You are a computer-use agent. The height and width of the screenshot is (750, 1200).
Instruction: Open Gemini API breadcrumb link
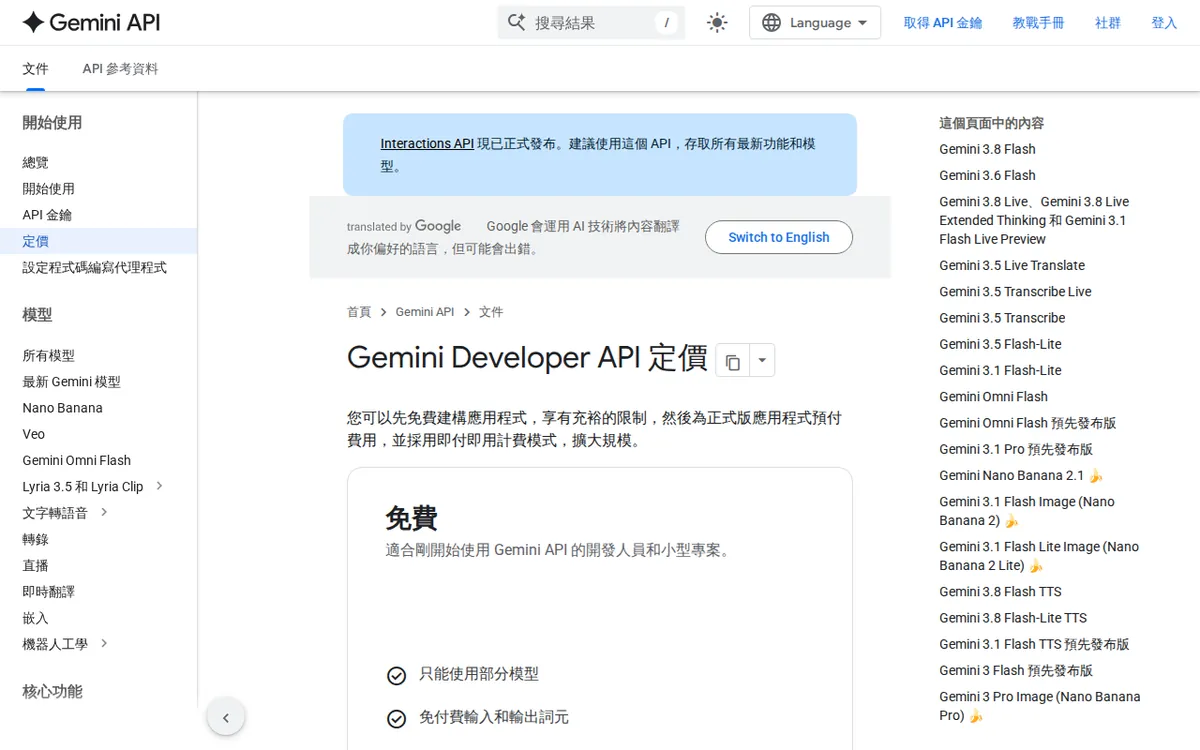click(x=425, y=312)
